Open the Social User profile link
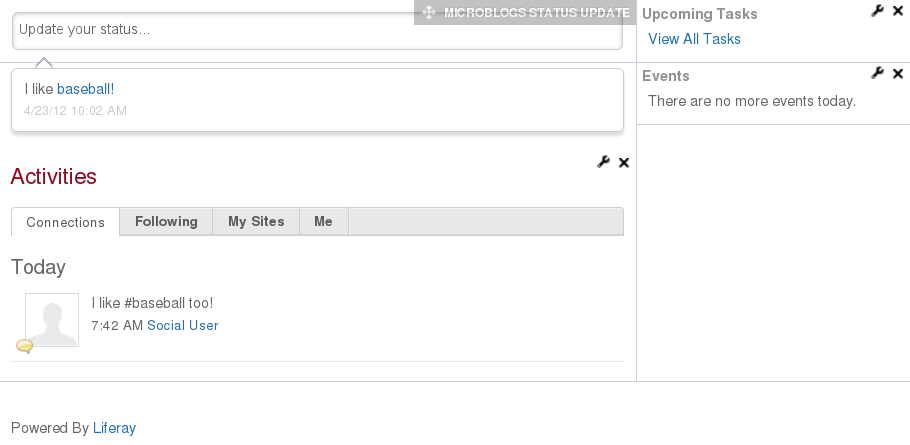This screenshot has height=445, width=910. (183, 325)
